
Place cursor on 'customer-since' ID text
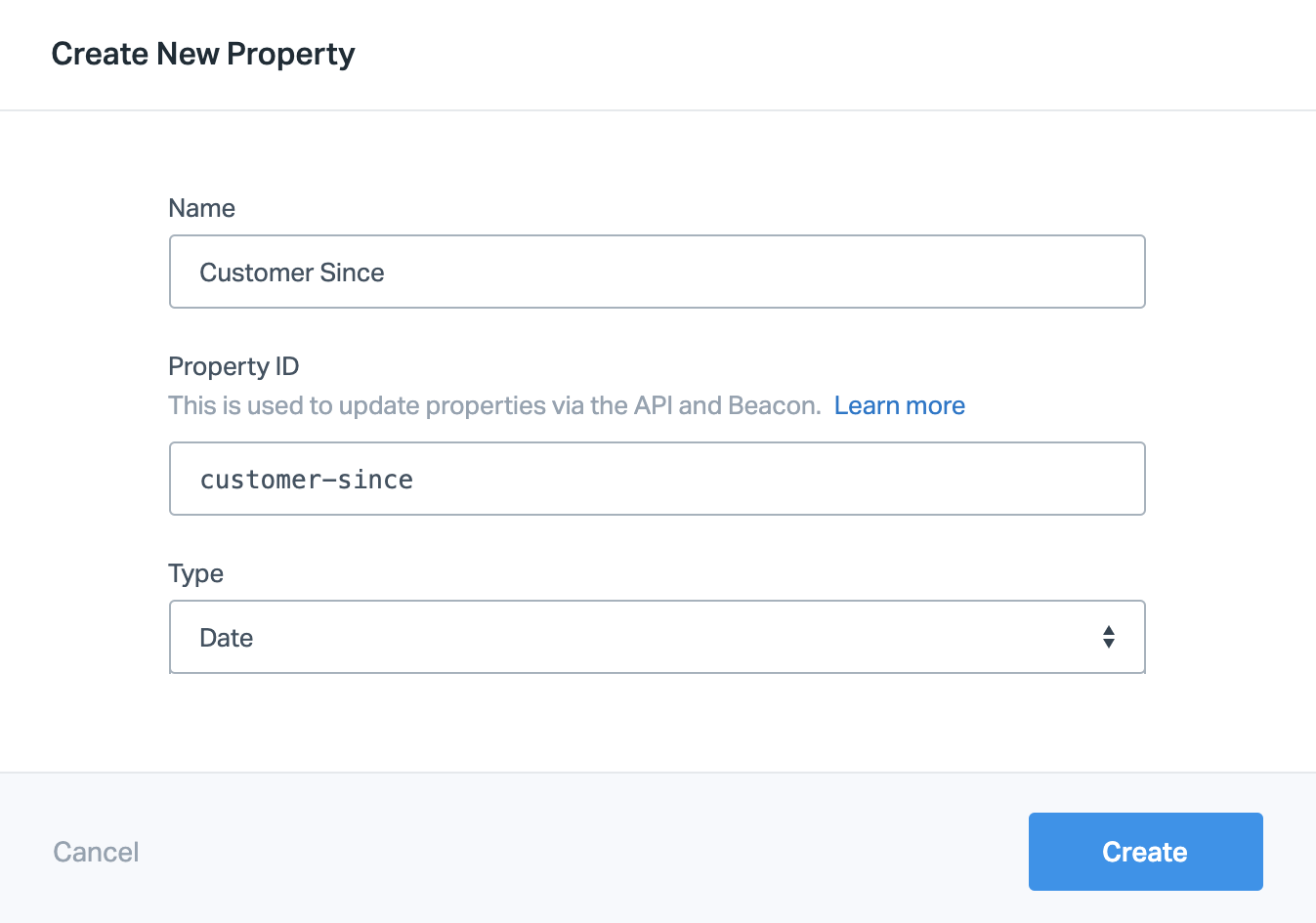click(x=306, y=480)
